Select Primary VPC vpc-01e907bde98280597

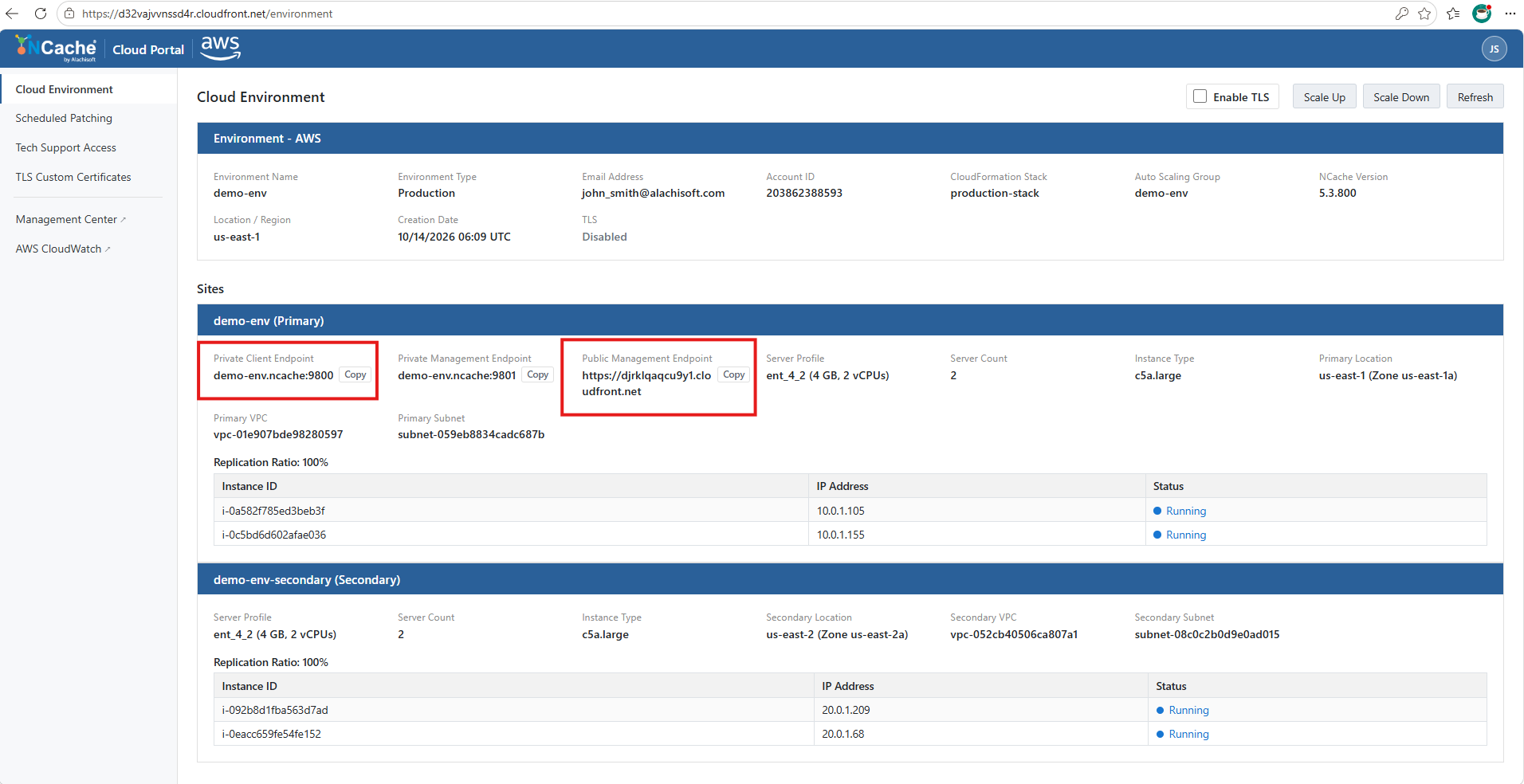pyautogui.click(x=278, y=434)
